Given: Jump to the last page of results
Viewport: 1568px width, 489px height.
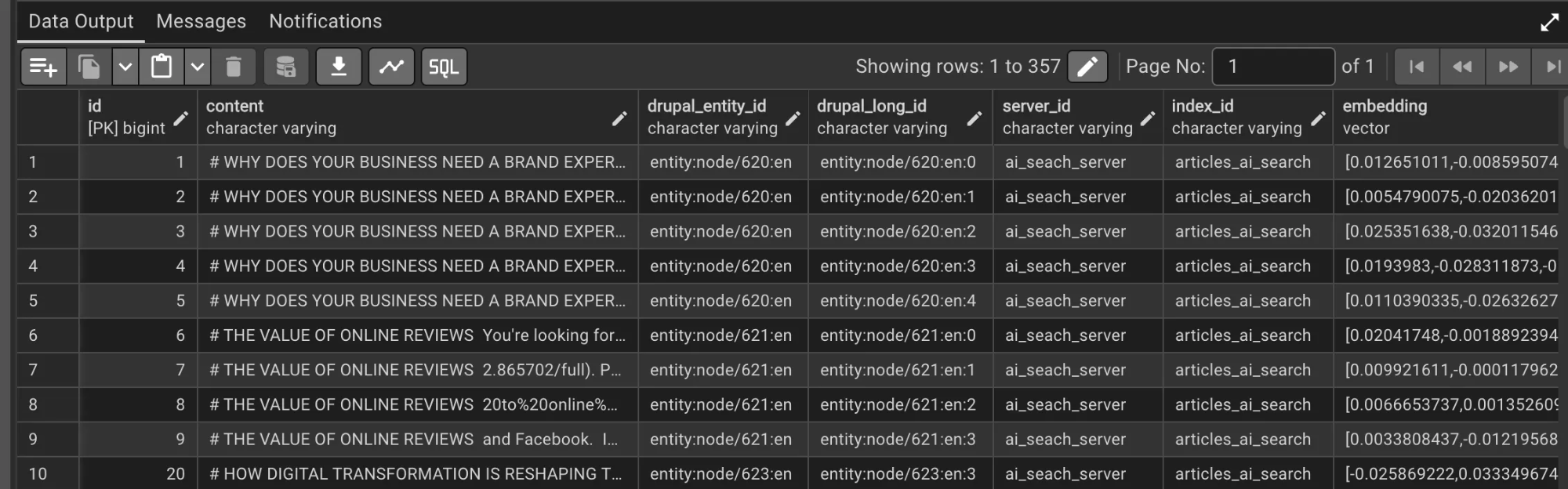Looking at the screenshot, I should click(1555, 67).
